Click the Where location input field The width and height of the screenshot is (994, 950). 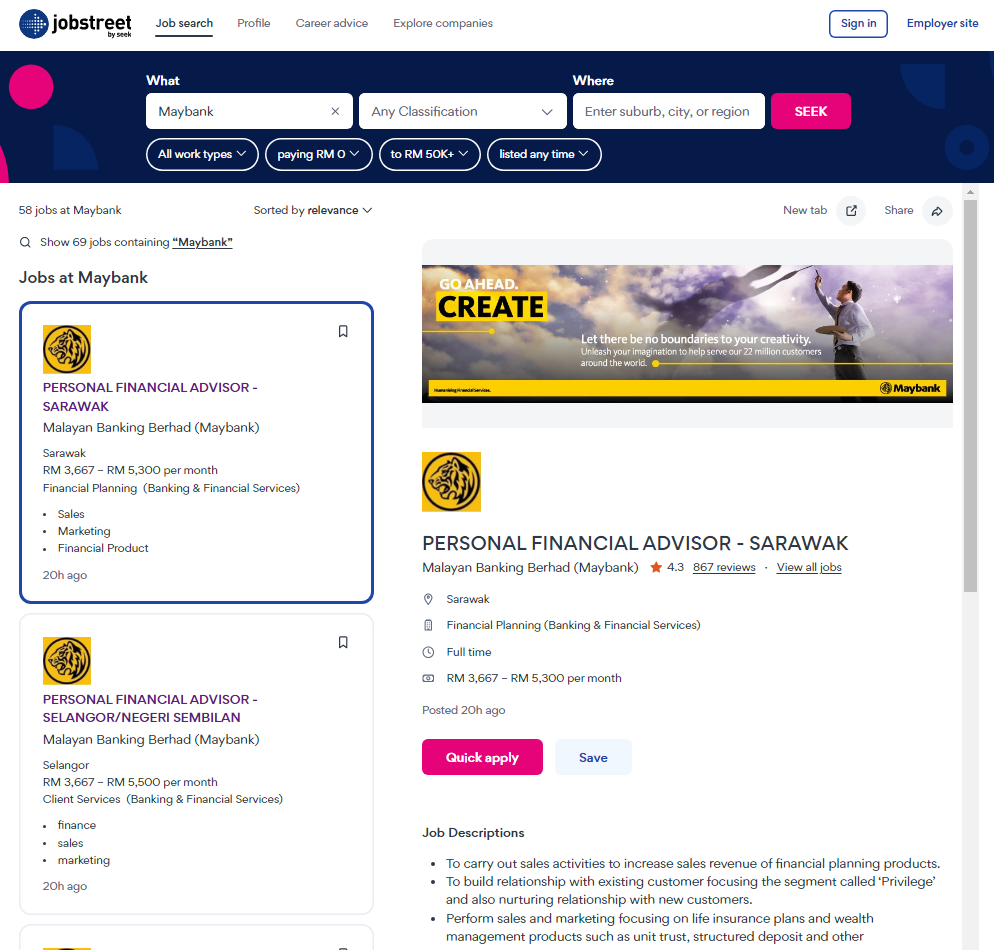tap(669, 112)
